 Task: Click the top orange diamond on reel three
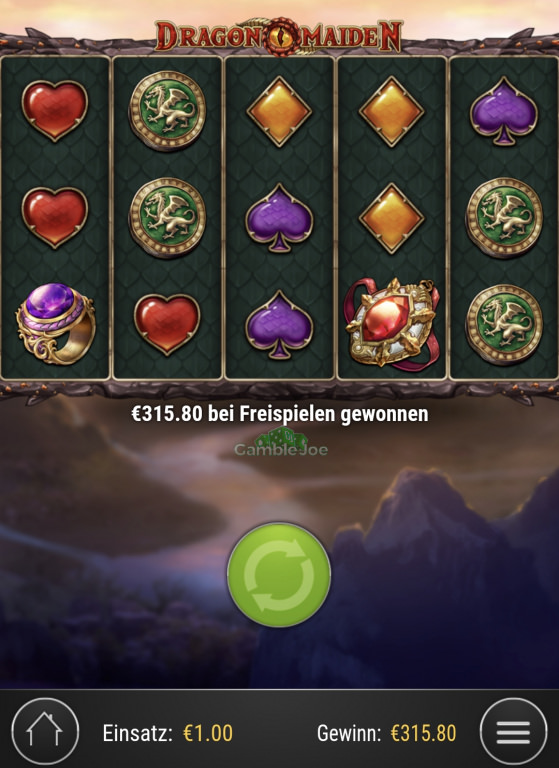(279, 111)
